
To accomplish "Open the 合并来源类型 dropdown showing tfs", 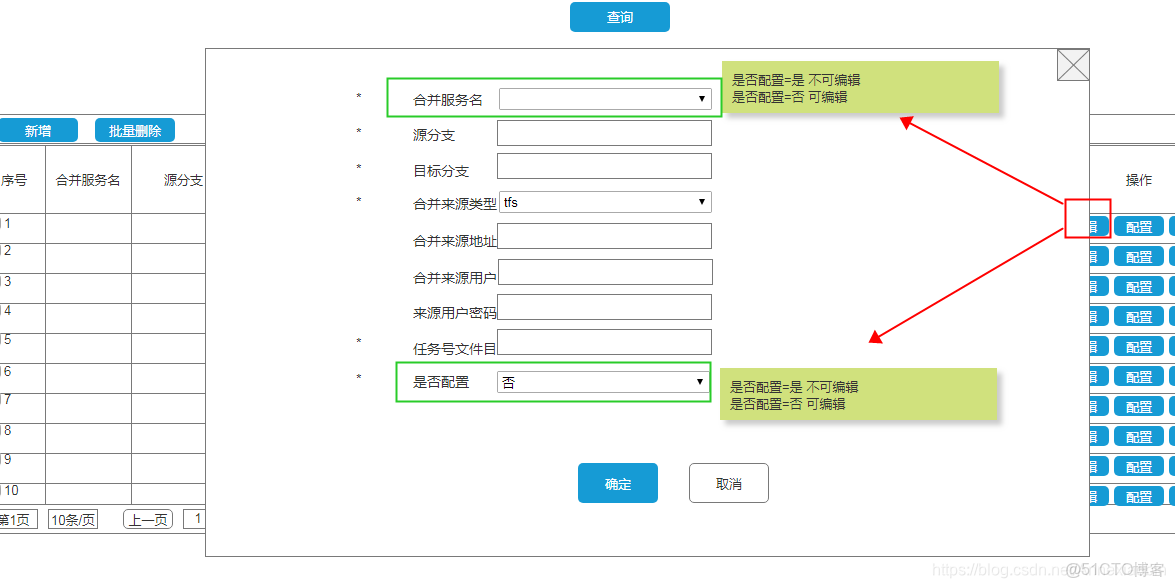I will click(x=604, y=202).
